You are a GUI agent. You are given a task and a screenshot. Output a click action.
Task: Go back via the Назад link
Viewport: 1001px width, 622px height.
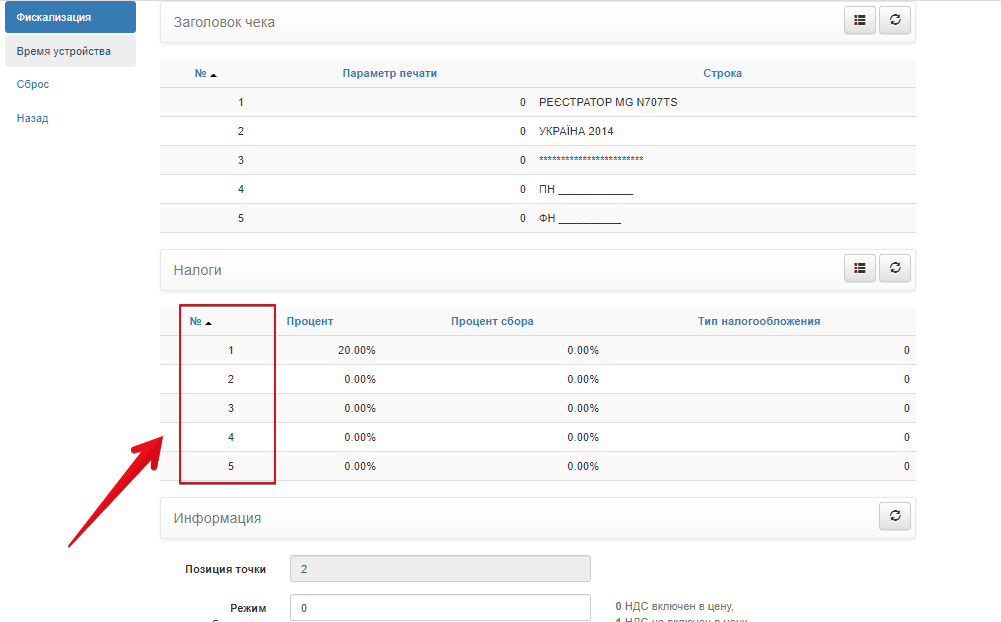[x=33, y=118]
